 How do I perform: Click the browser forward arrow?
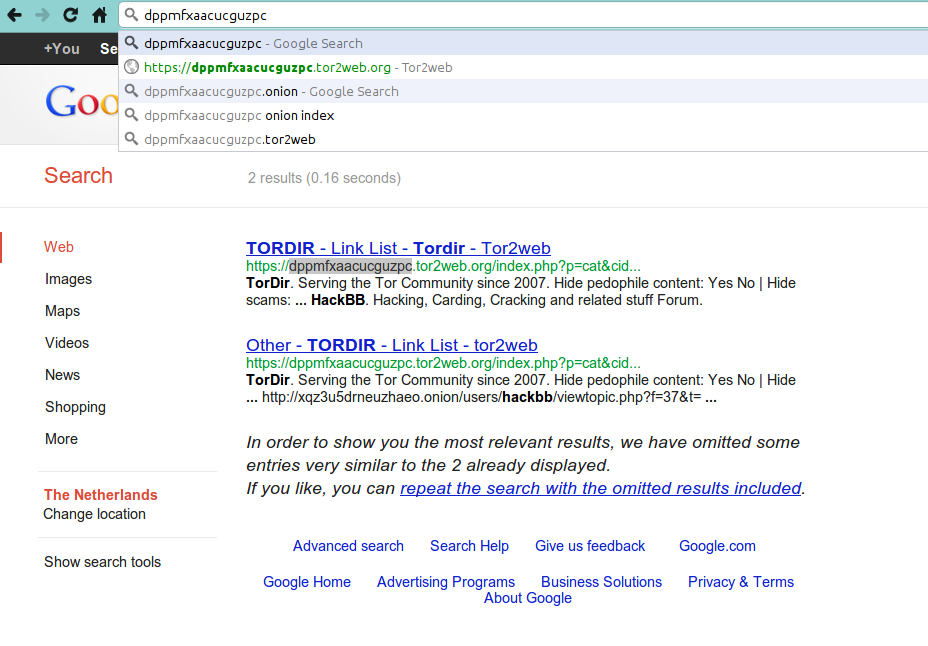coord(43,15)
